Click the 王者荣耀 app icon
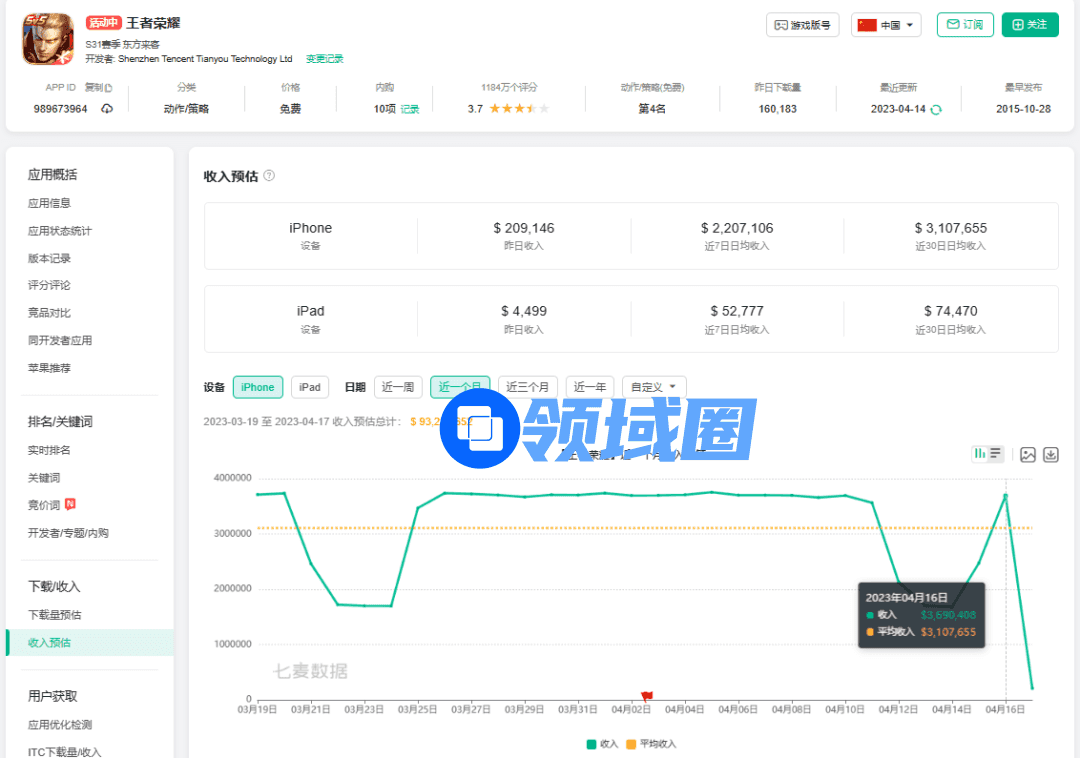Screen dimensions: 1080x758 tap(48, 38)
